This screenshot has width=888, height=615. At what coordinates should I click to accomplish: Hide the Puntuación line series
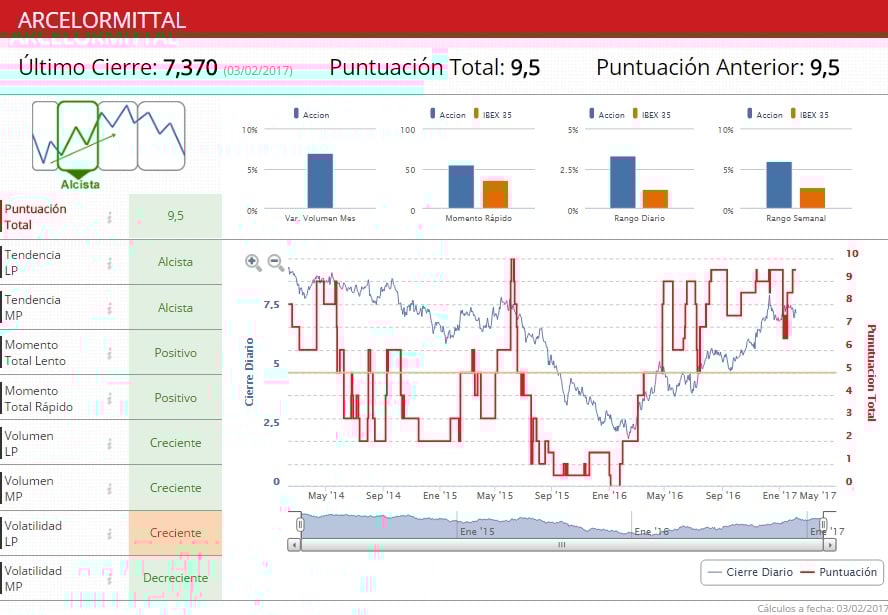839,572
